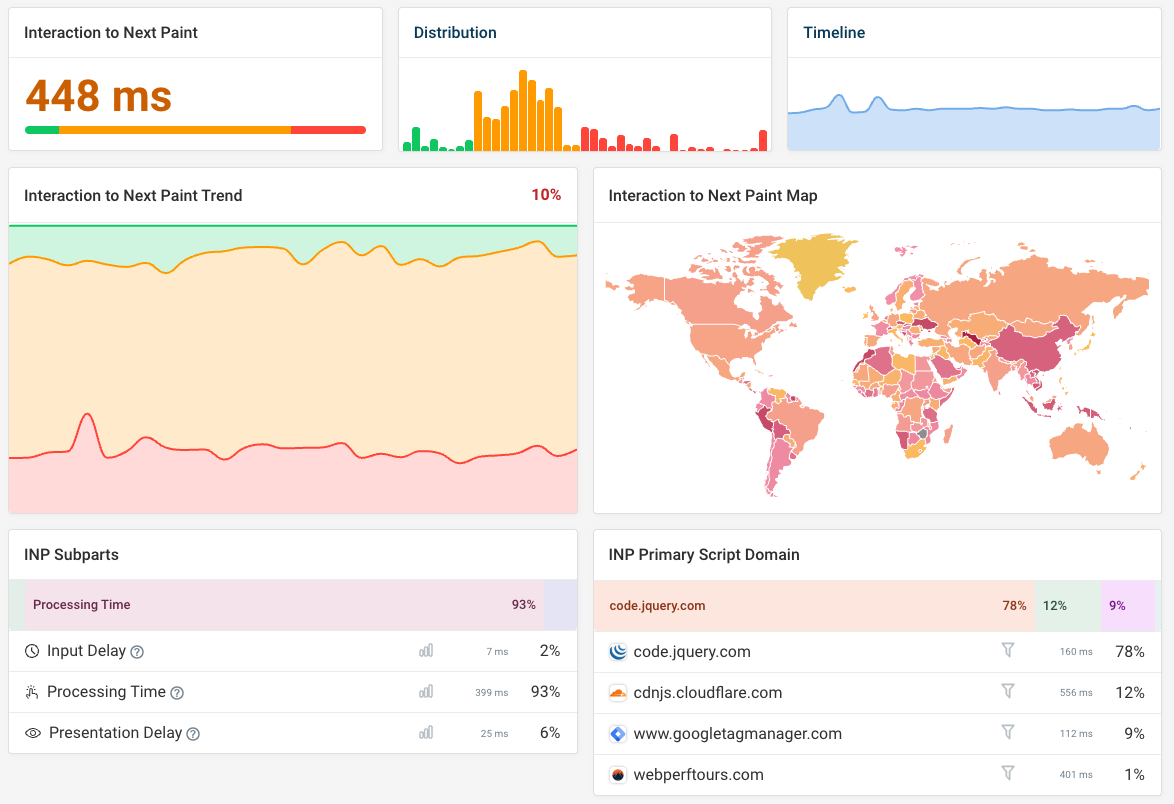Click the filter icon for code.jquery.com
This screenshot has height=804, width=1174.
pyautogui.click(x=1008, y=651)
